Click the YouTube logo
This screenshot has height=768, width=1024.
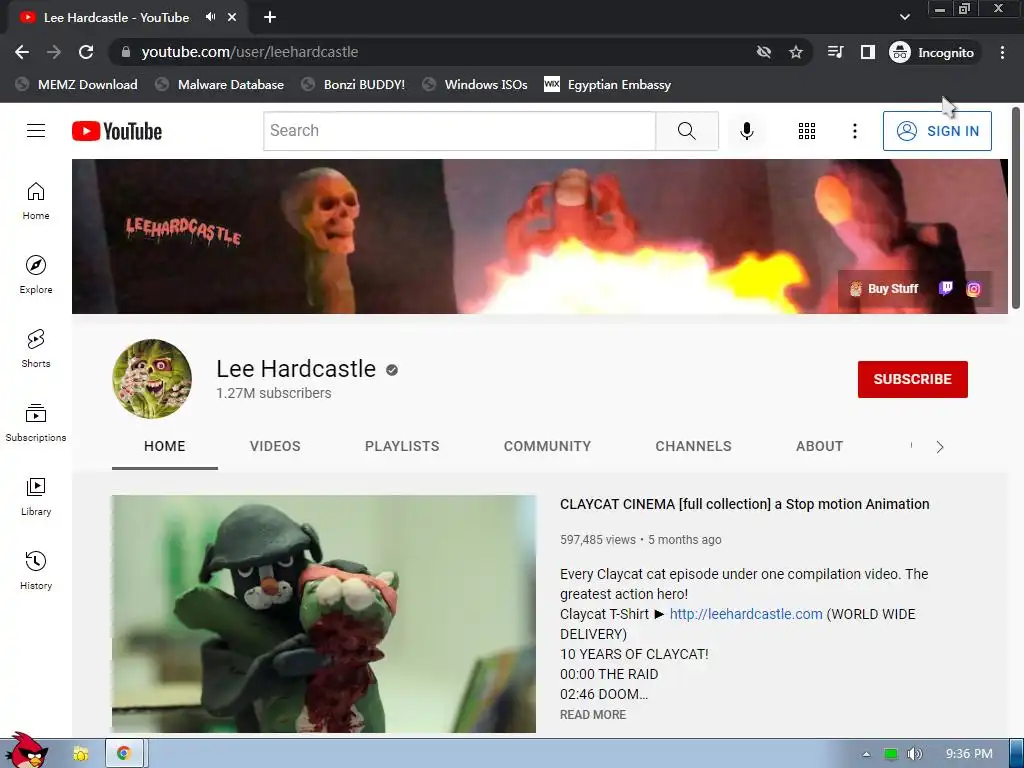coord(117,131)
